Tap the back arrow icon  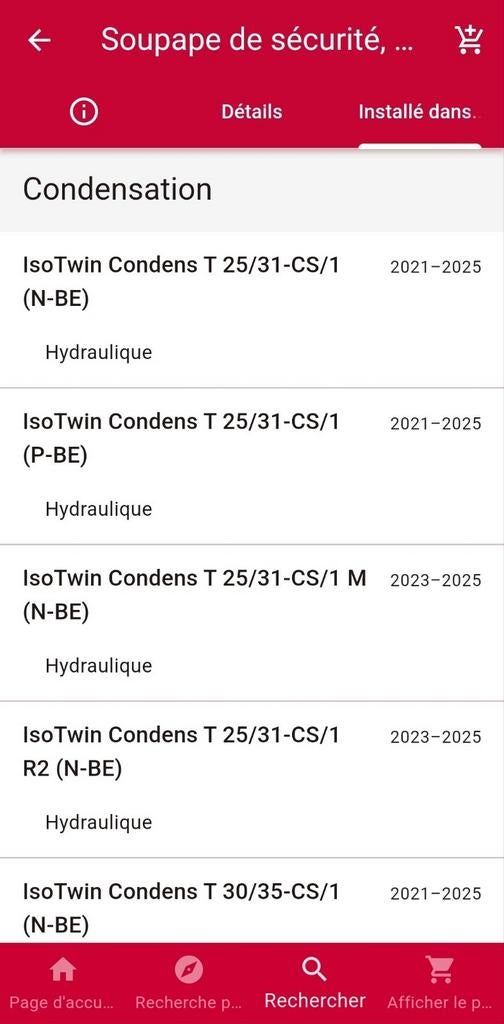click(39, 40)
